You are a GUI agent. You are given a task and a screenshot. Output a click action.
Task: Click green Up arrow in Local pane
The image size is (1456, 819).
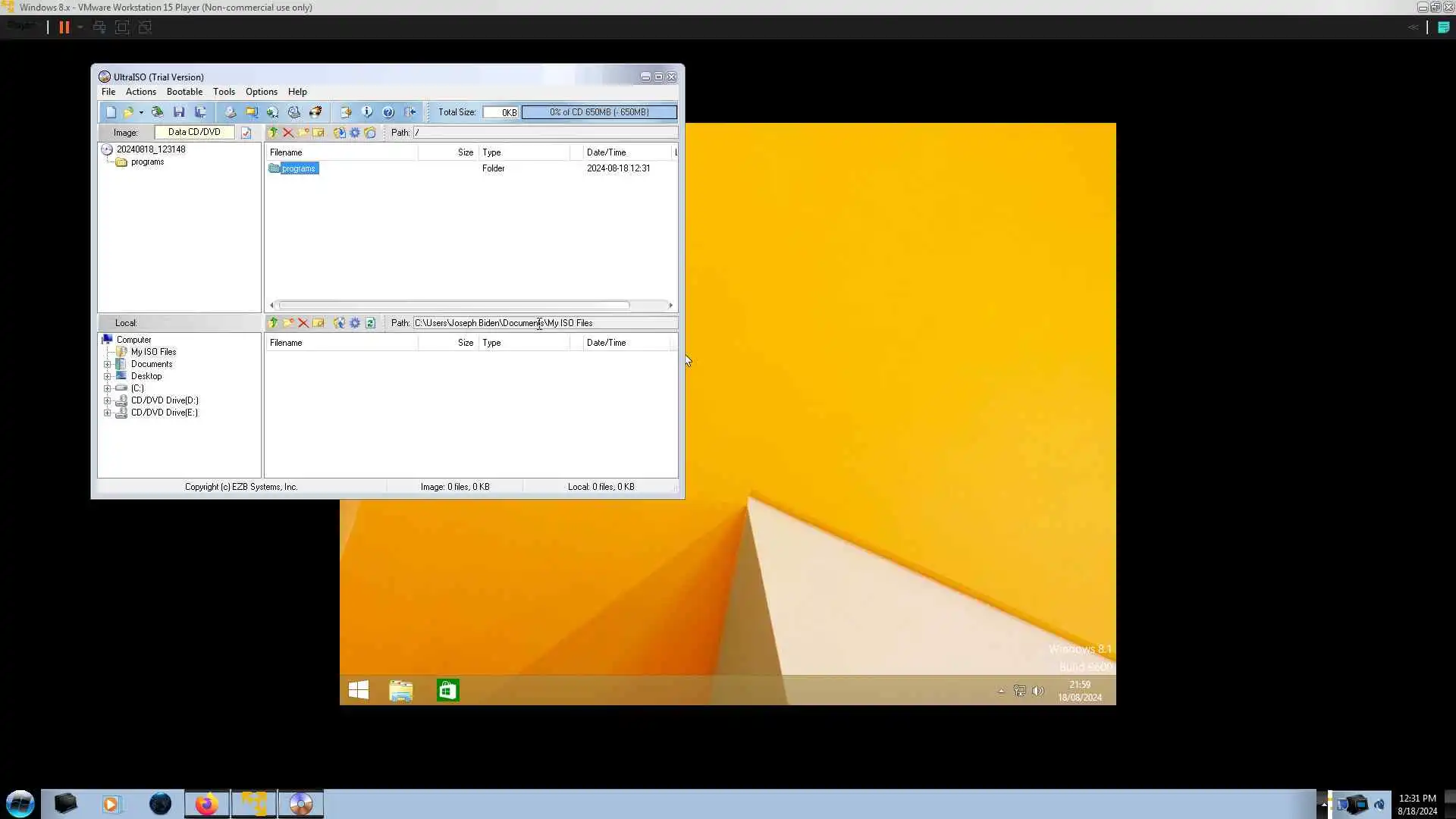273,323
